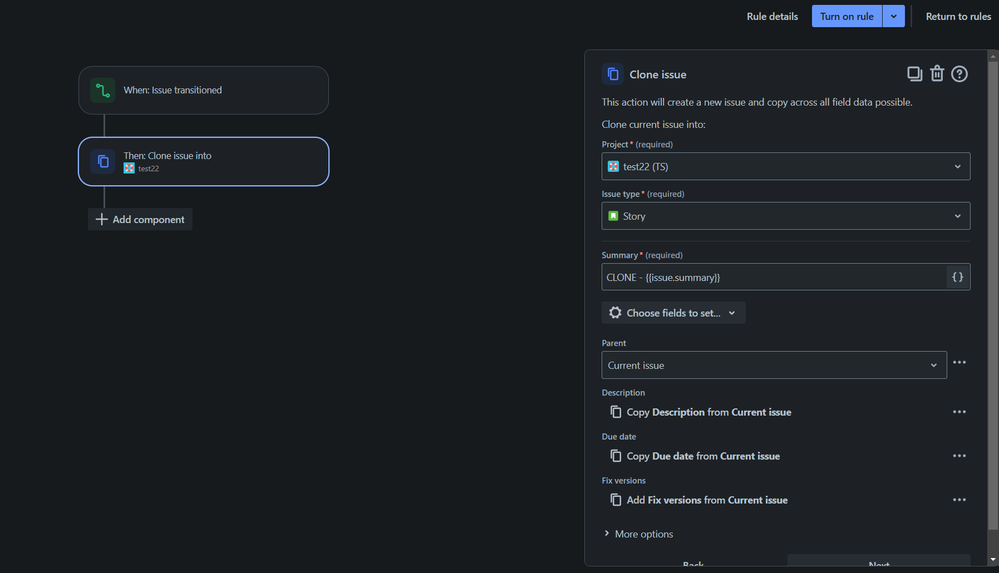Click the plus icon in Add component
The width and height of the screenshot is (999, 573).
pos(101,219)
